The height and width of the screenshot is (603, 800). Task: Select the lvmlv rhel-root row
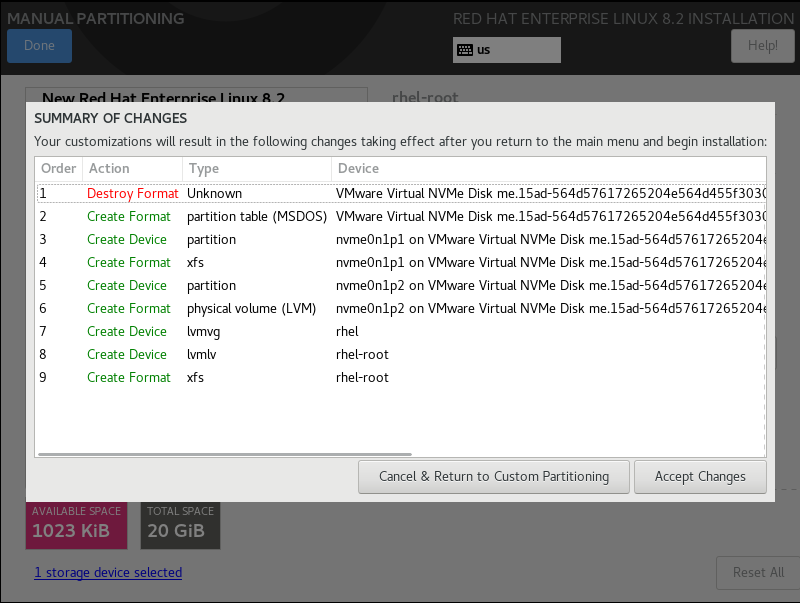400,354
